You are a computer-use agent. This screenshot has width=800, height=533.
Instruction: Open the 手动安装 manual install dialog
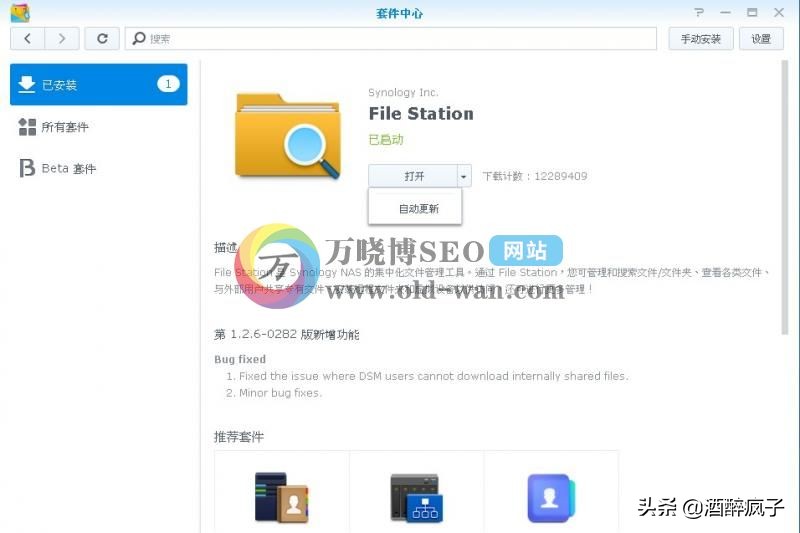point(701,39)
